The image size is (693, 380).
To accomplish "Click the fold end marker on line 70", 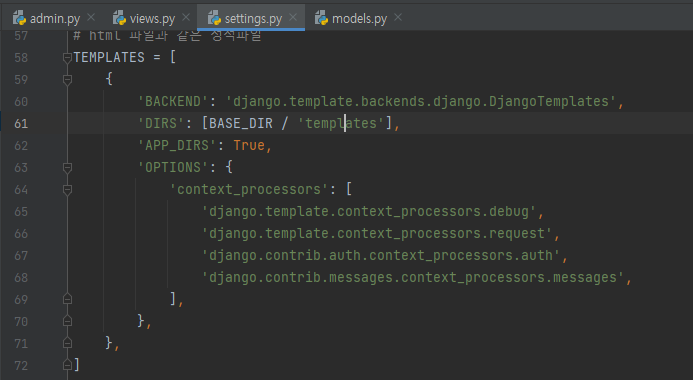I will pyautogui.click(x=67, y=321).
